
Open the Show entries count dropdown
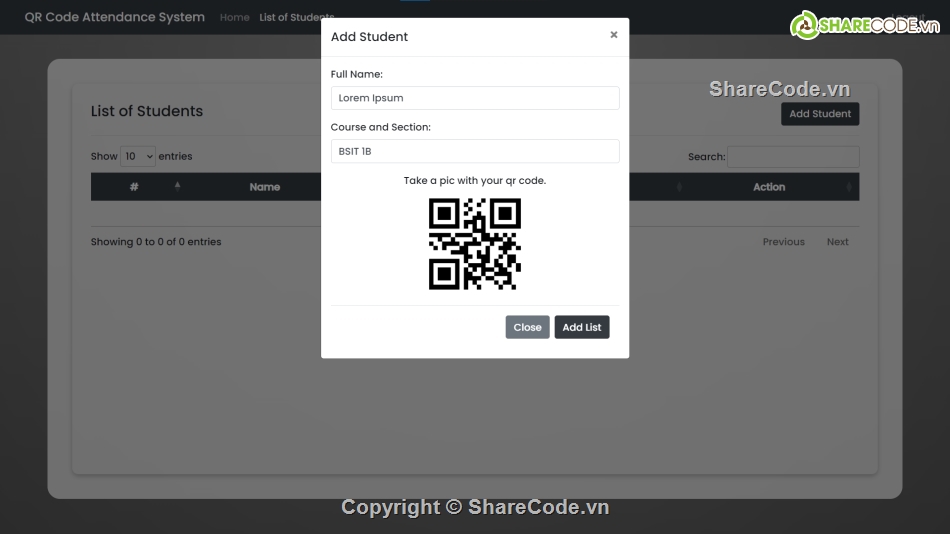pyautogui.click(x=138, y=156)
